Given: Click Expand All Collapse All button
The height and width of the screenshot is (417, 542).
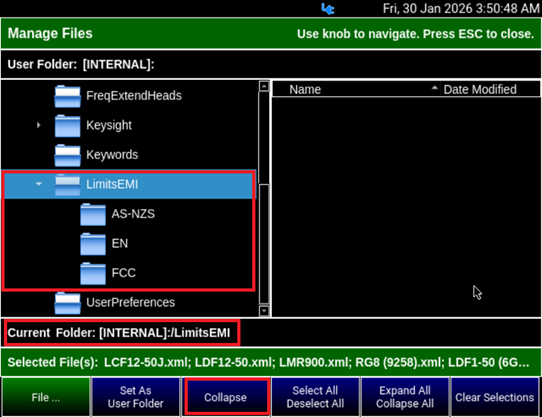Looking at the screenshot, I should [405, 397].
